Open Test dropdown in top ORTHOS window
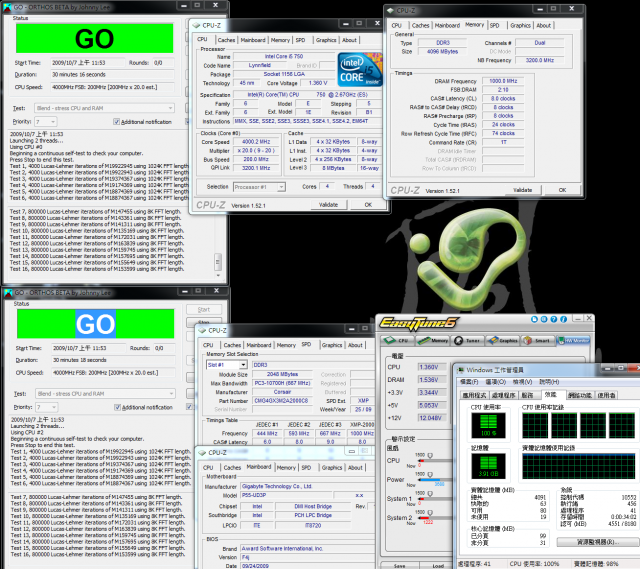Viewport: 640px width, 569px height. 104,108
